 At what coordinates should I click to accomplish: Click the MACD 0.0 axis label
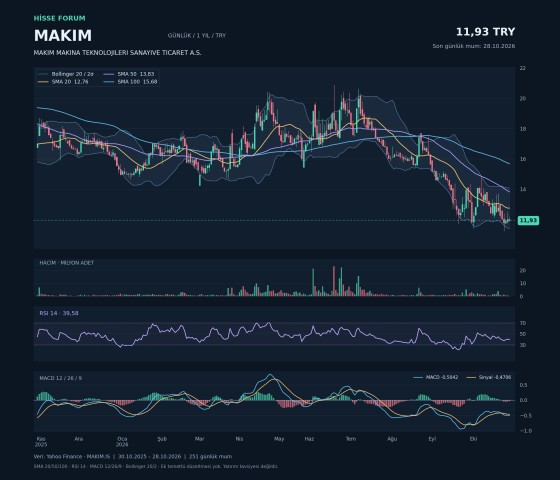(x=523, y=400)
